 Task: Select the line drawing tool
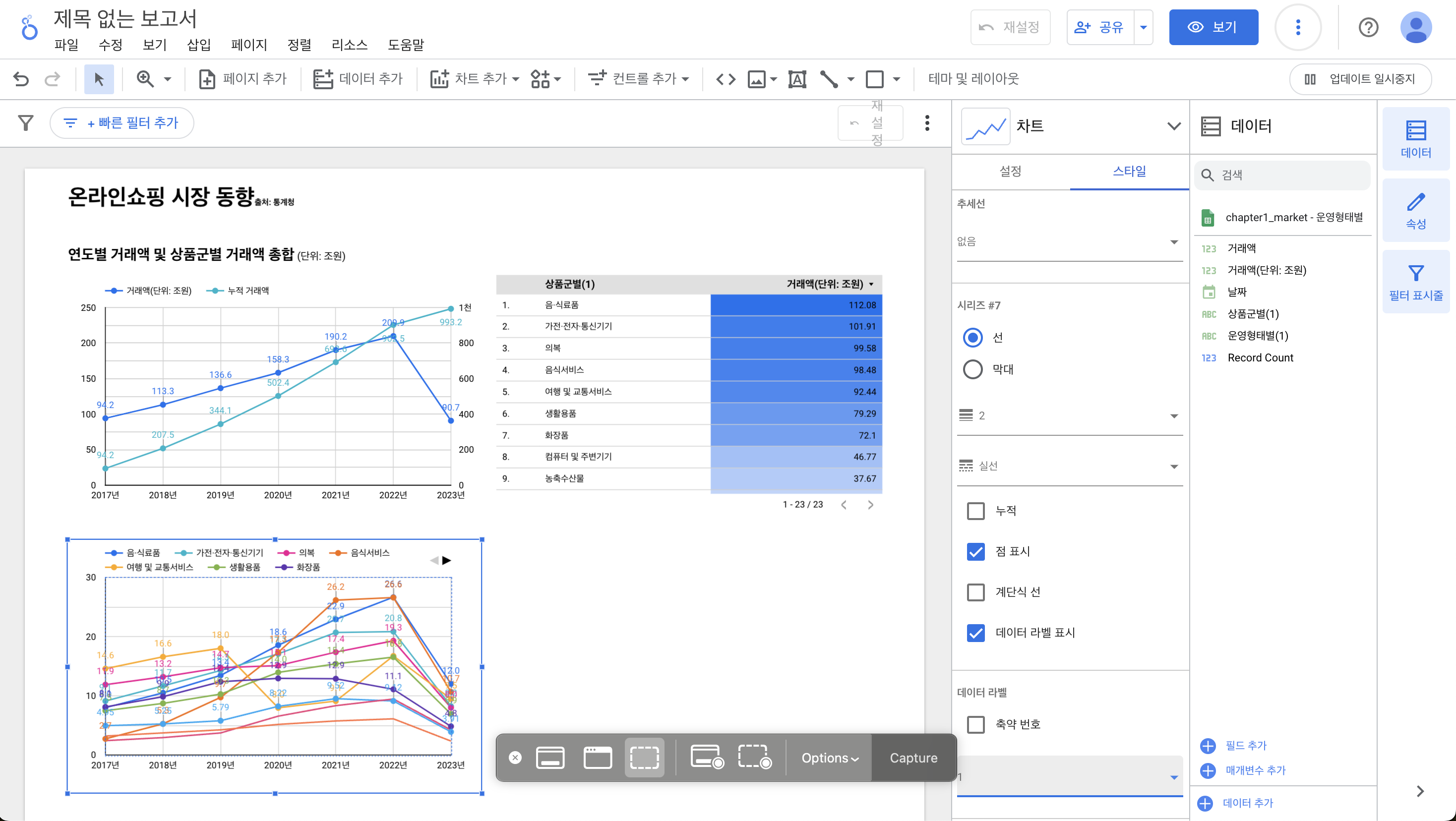click(x=829, y=78)
